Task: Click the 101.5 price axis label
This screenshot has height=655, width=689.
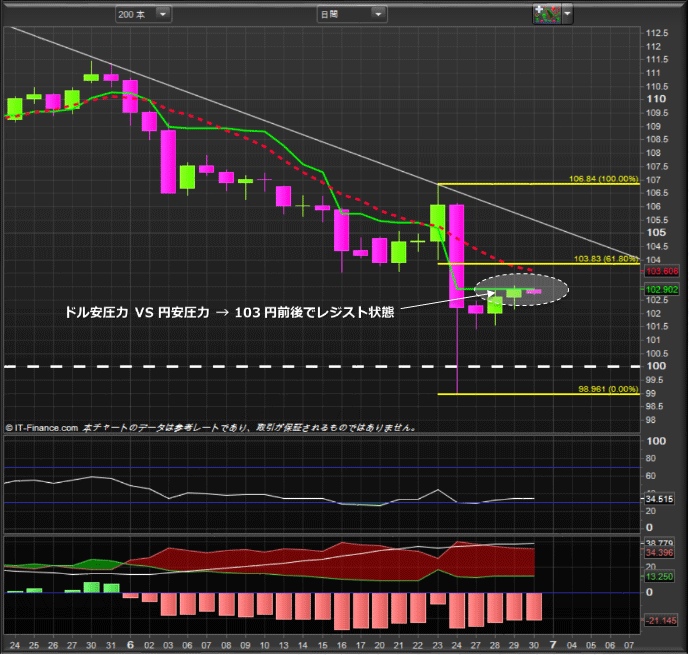Action: 657,326
